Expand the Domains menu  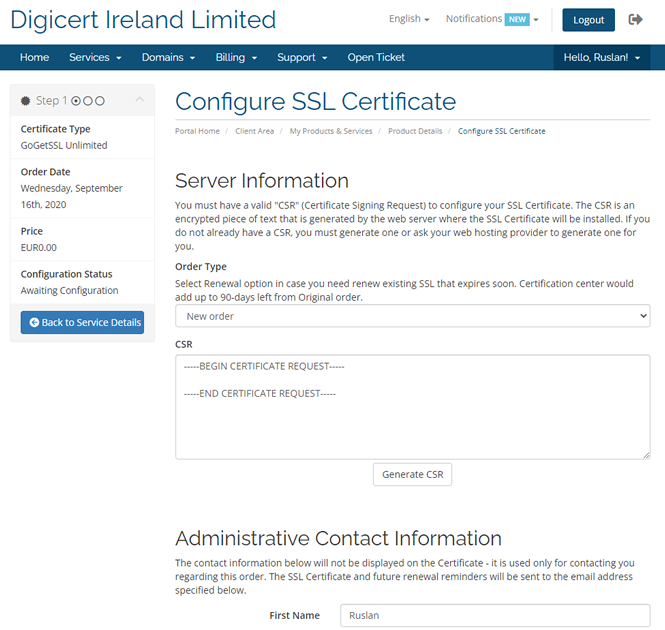[168, 57]
